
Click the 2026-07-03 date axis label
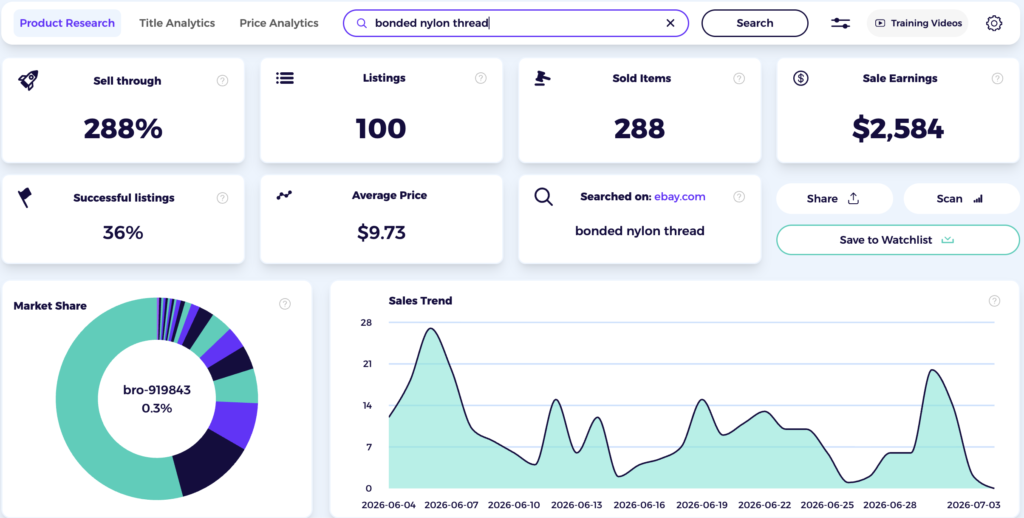[x=973, y=505]
